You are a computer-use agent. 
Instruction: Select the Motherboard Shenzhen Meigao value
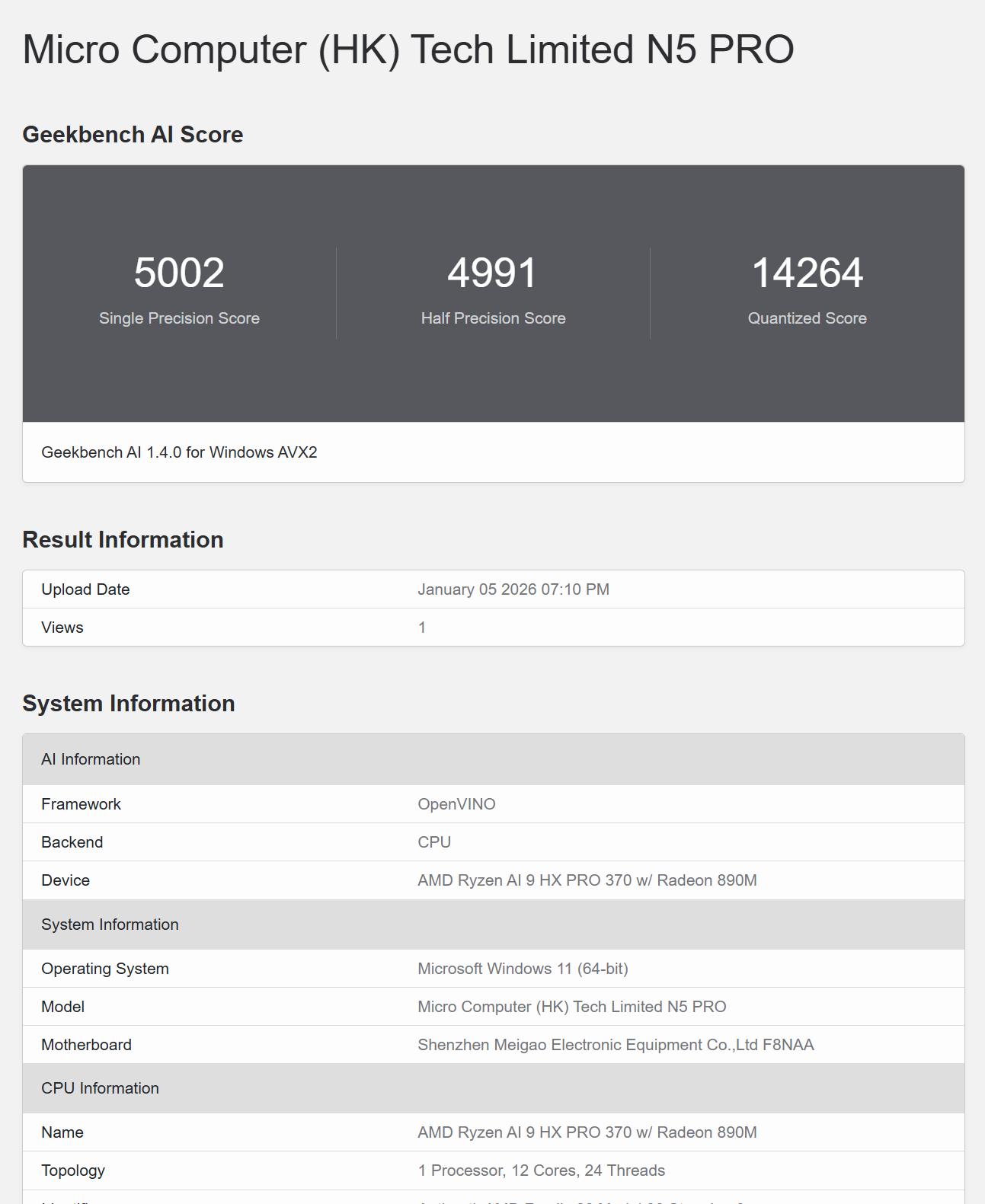[x=616, y=1045]
